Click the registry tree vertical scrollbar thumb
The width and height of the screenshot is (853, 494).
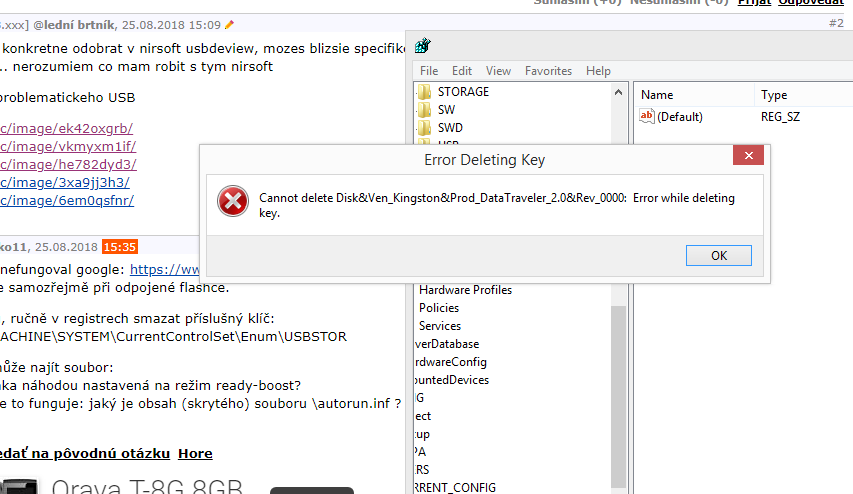pyautogui.click(x=619, y=397)
